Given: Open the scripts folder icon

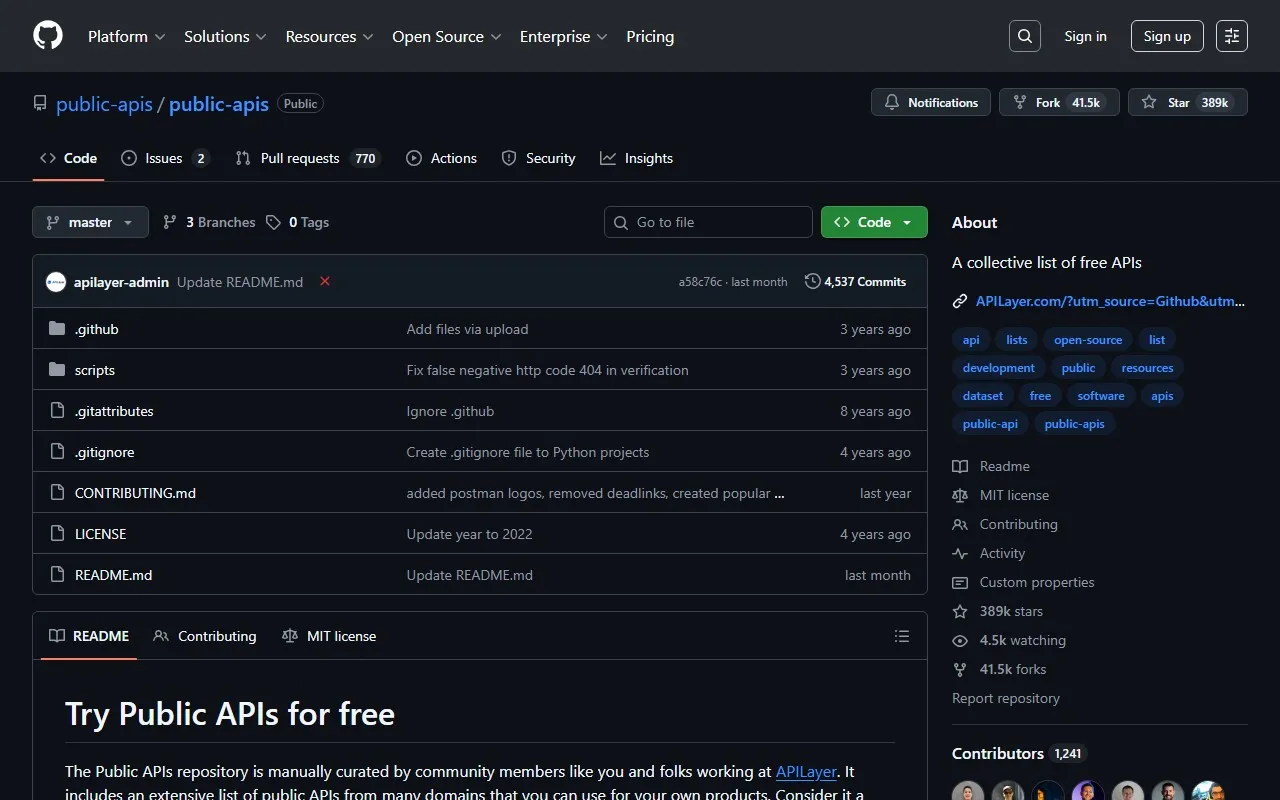Looking at the screenshot, I should [x=57, y=369].
